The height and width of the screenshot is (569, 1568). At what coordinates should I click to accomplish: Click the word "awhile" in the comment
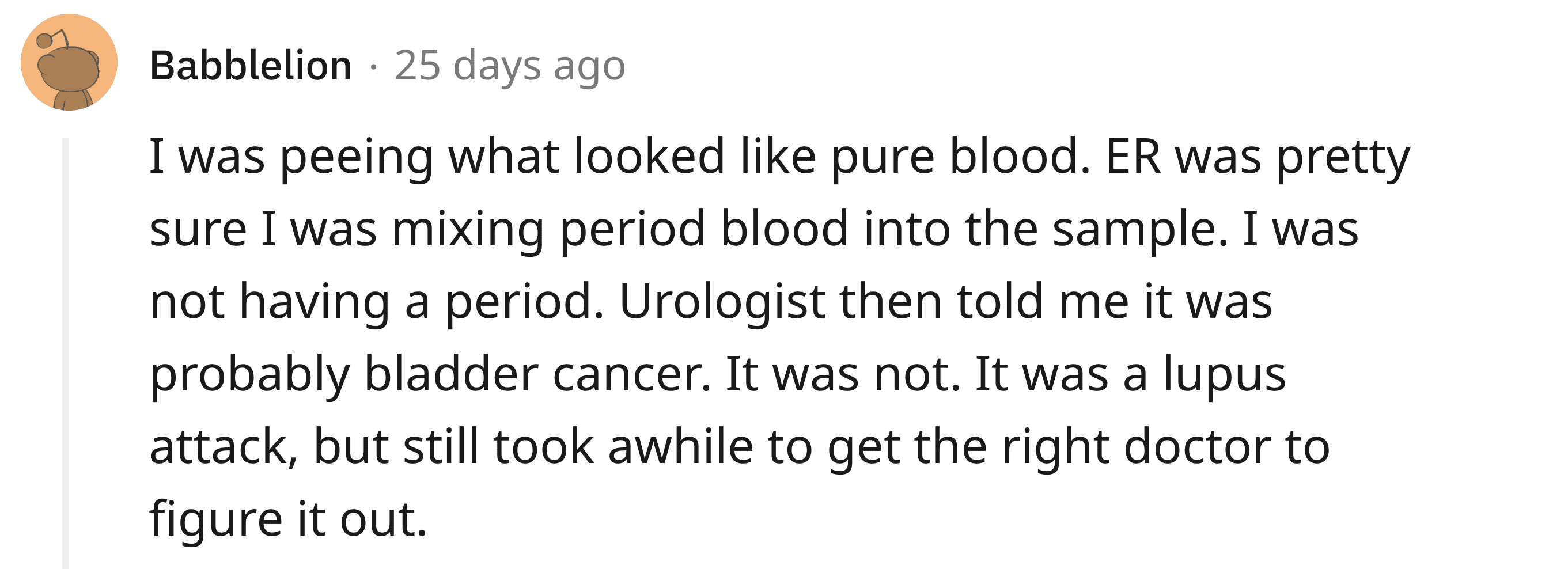click(680, 446)
